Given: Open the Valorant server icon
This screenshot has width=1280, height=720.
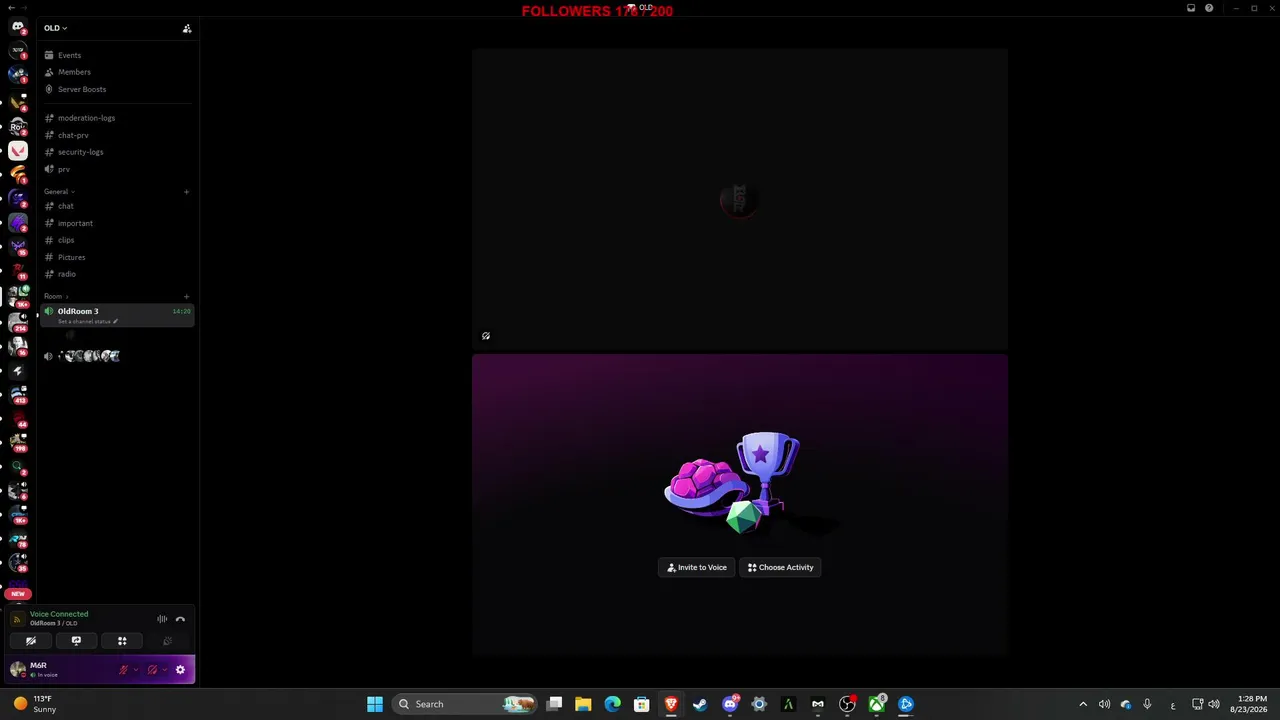Looking at the screenshot, I should pyautogui.click(x=18, y=151).
